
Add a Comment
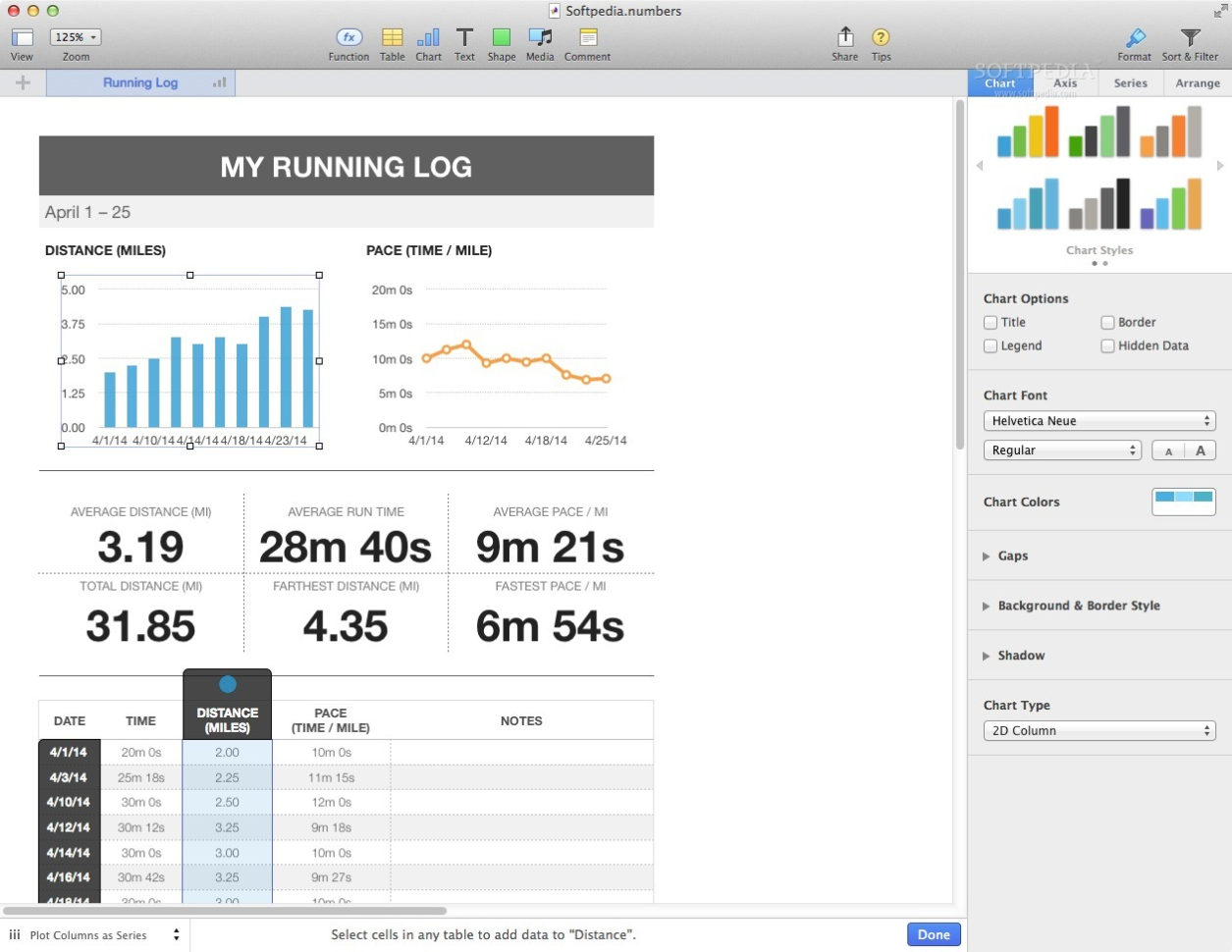(x=586, y=39)
